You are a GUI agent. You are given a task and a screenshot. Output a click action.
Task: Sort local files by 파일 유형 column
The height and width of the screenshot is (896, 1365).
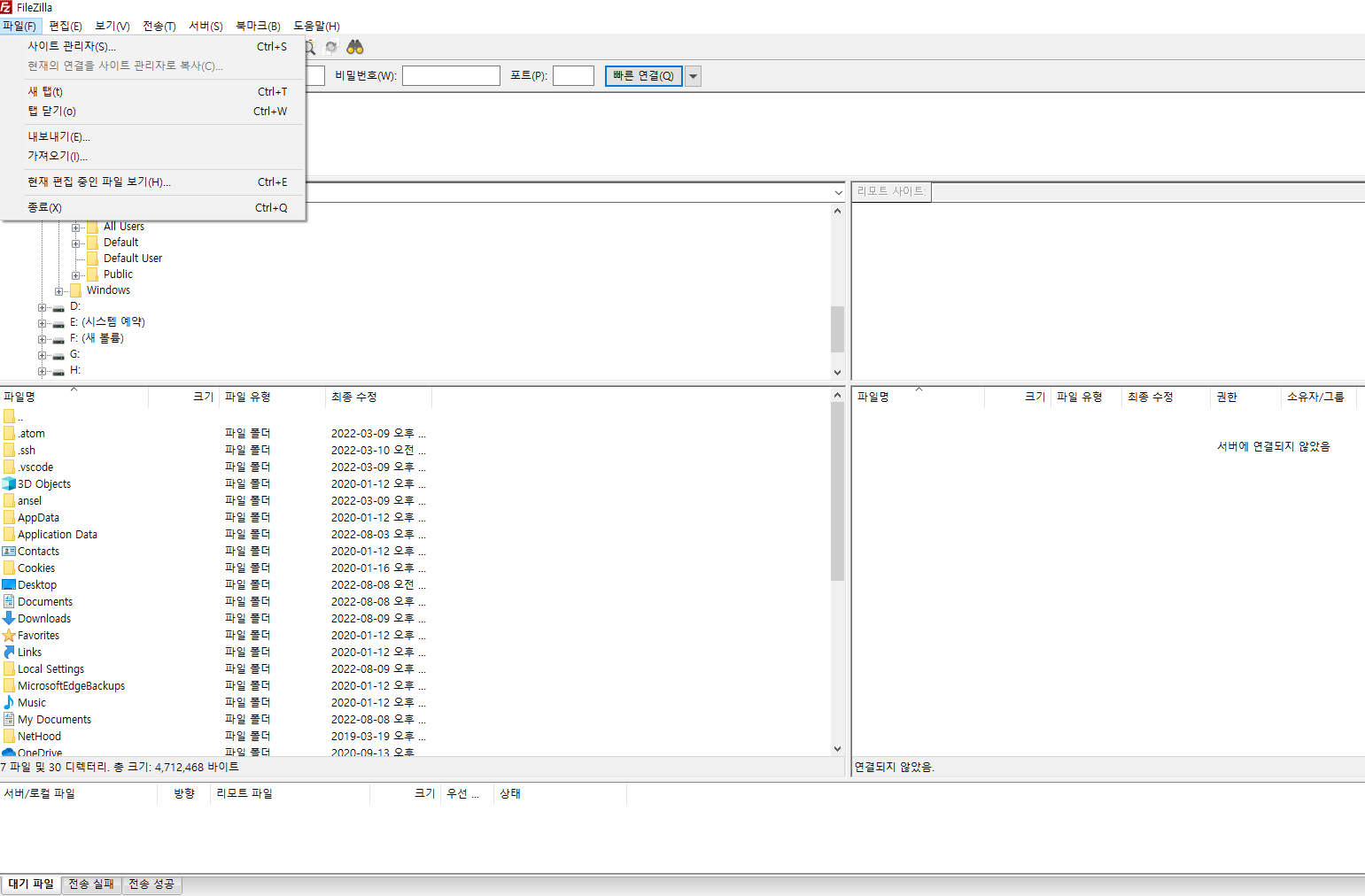tap(272, 397)
